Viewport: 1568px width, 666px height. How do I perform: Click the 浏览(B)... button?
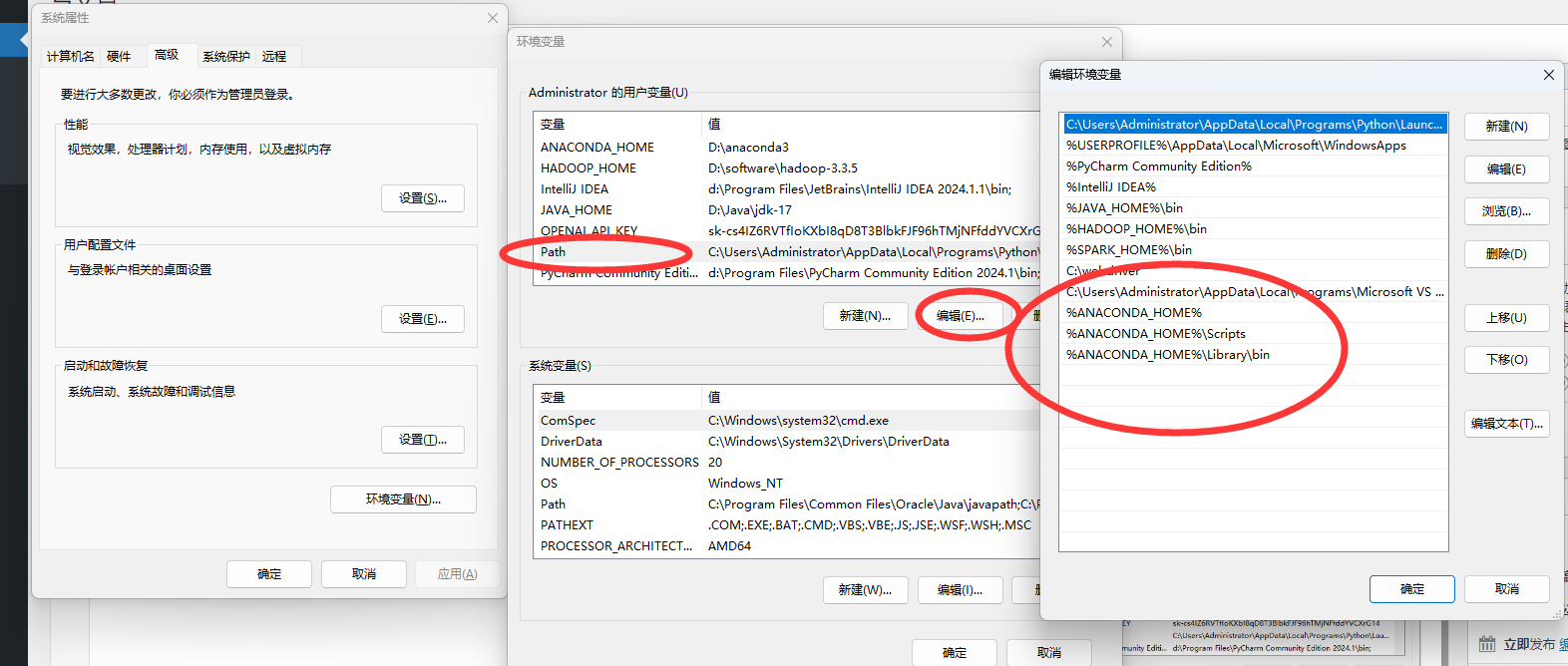click(x=1506, y=211)
